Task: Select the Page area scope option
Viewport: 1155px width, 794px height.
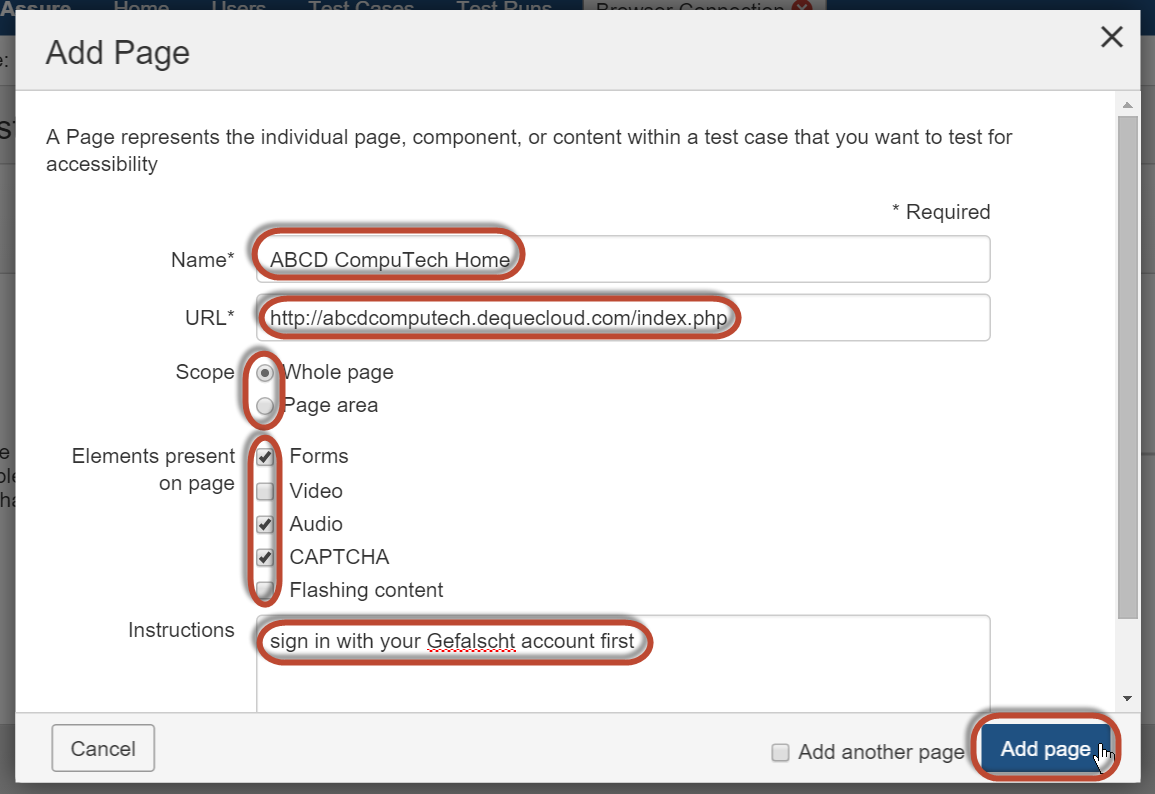Action: pyautogui.click(x=265, y=406)
